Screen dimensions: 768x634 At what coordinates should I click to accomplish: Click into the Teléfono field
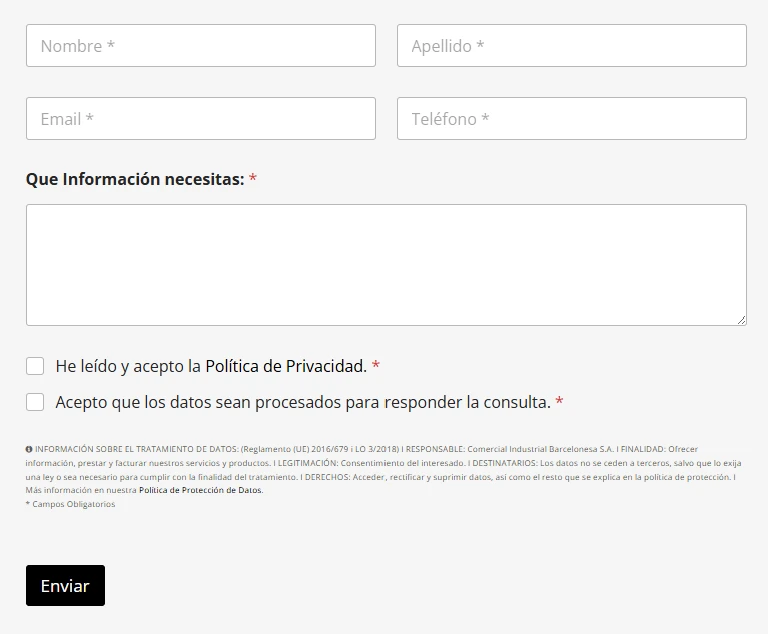click(x=572, y=119)
